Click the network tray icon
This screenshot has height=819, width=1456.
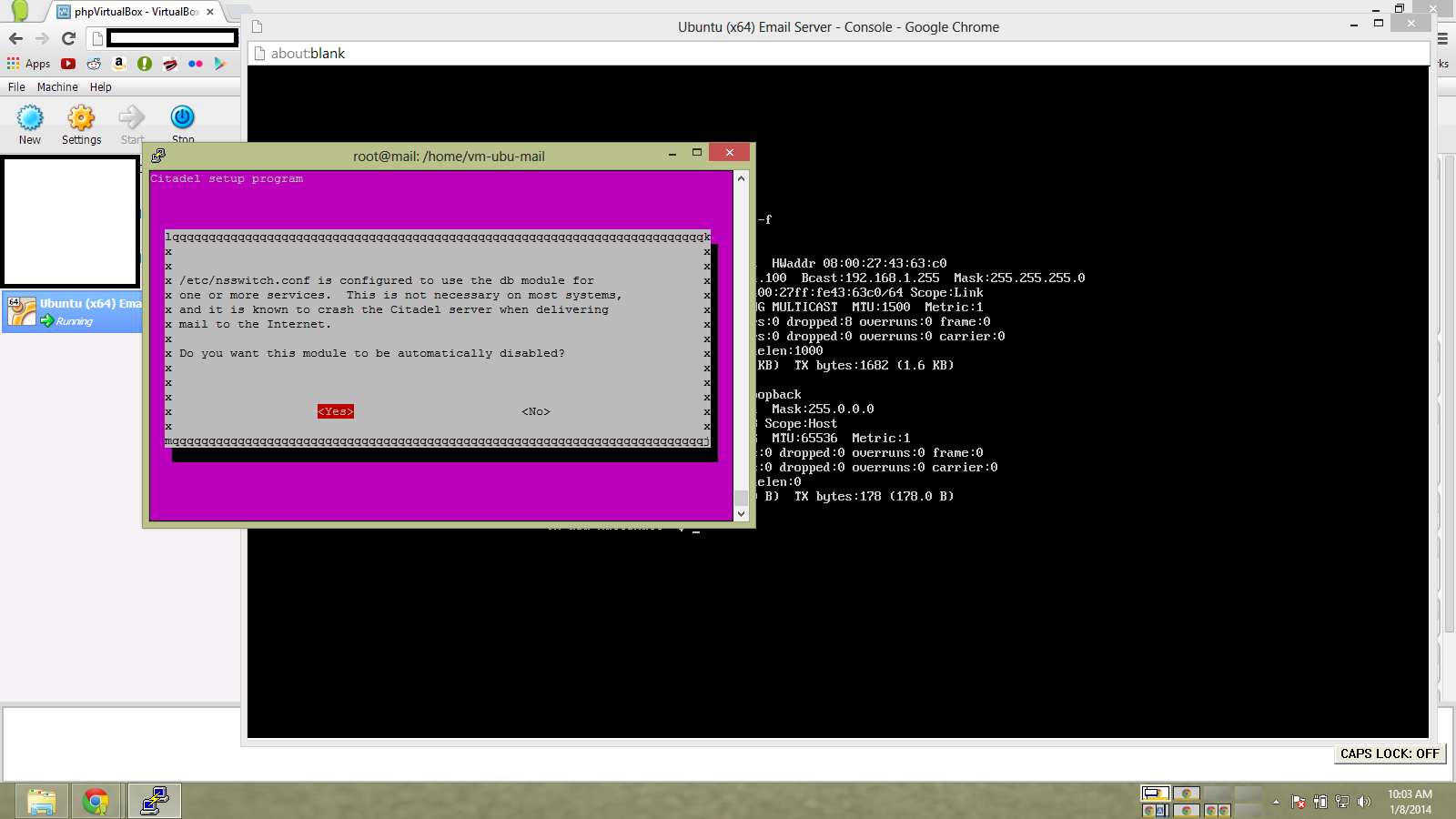coord(1342,802)
